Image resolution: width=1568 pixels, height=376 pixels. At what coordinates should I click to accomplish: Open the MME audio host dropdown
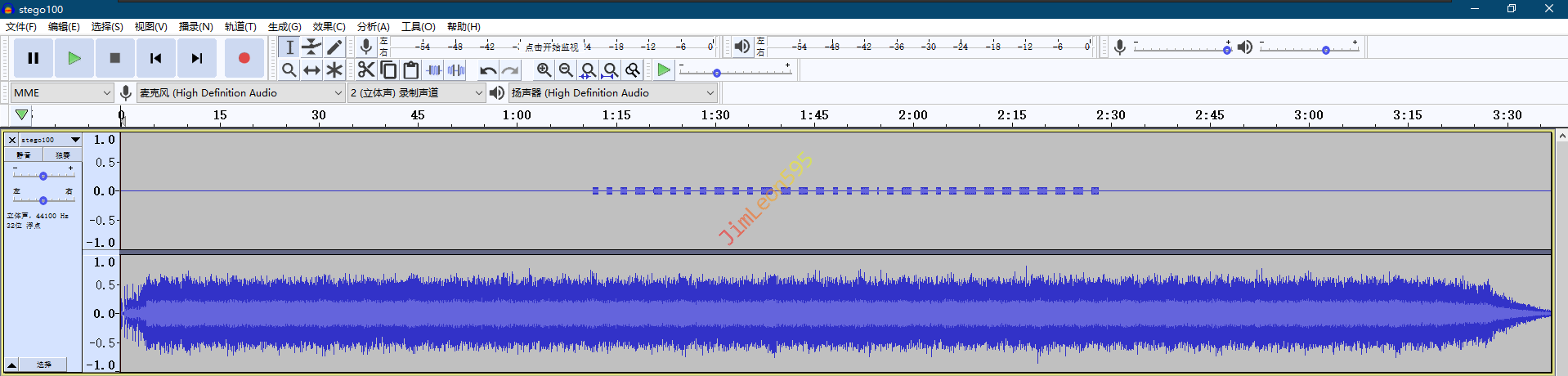click(x=61, y=93)
